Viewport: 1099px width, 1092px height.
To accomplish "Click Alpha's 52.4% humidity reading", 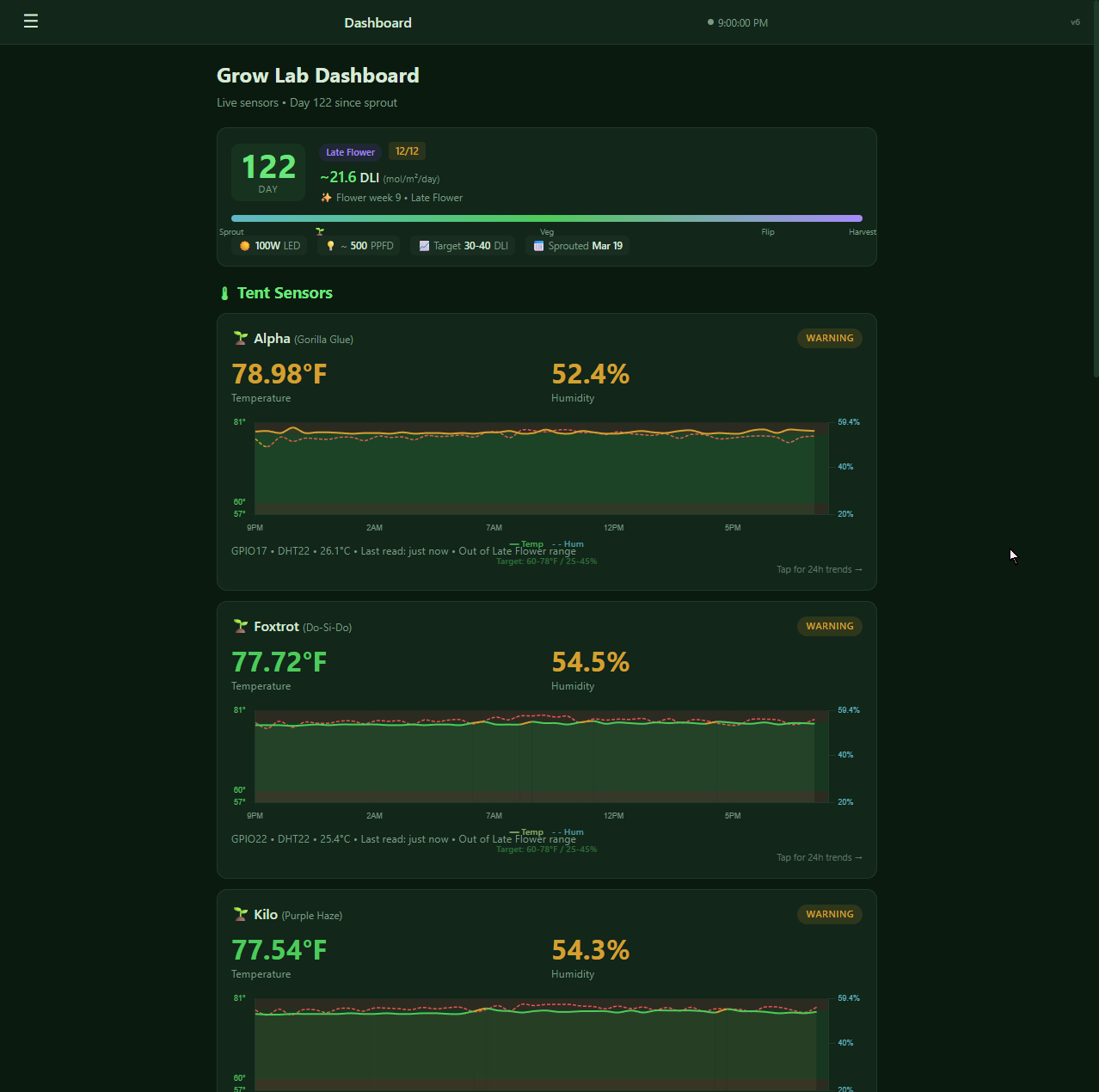I will (x=591, y=374).
